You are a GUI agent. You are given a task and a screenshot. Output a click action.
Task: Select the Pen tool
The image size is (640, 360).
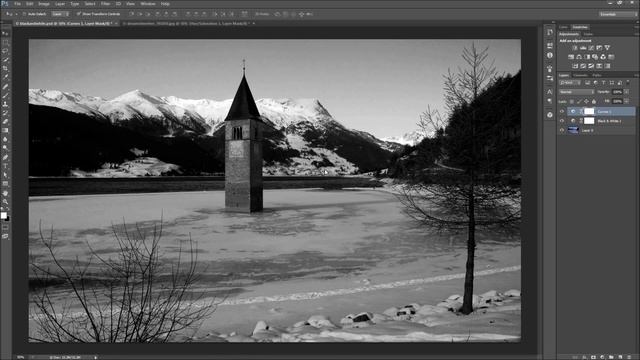click(x=6, y=158)
